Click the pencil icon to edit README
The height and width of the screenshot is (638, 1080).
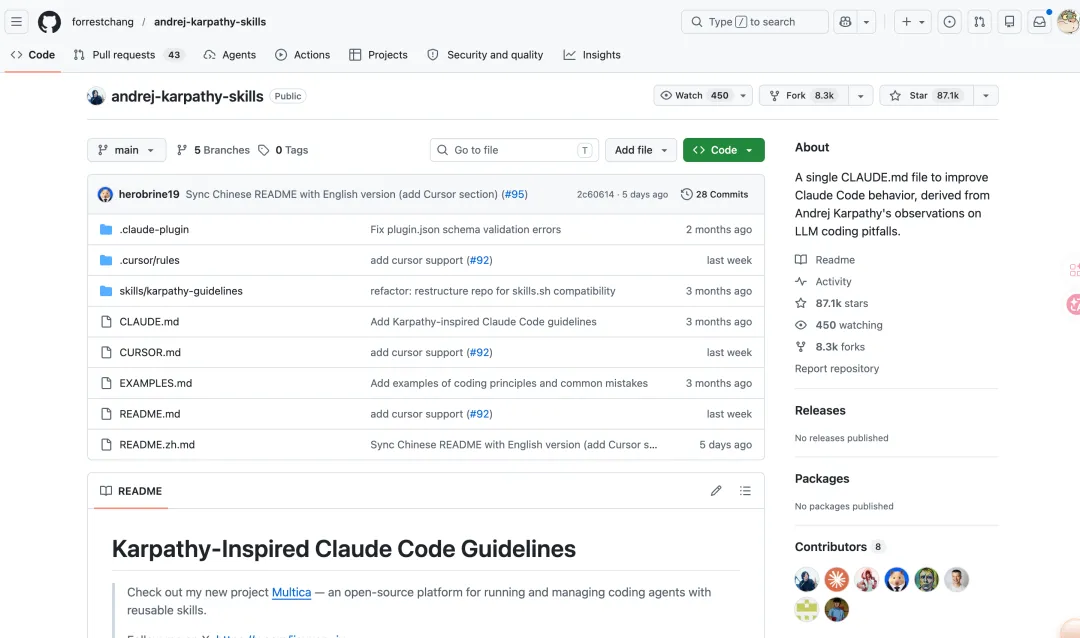coord(716,491)
